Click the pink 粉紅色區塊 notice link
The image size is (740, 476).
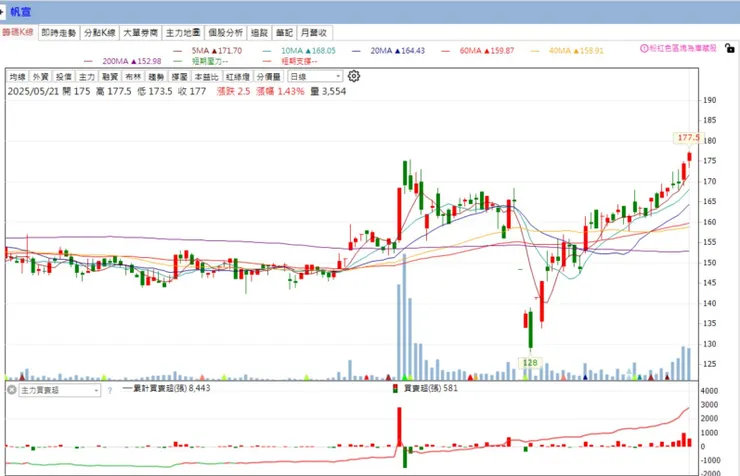(683, 48)
